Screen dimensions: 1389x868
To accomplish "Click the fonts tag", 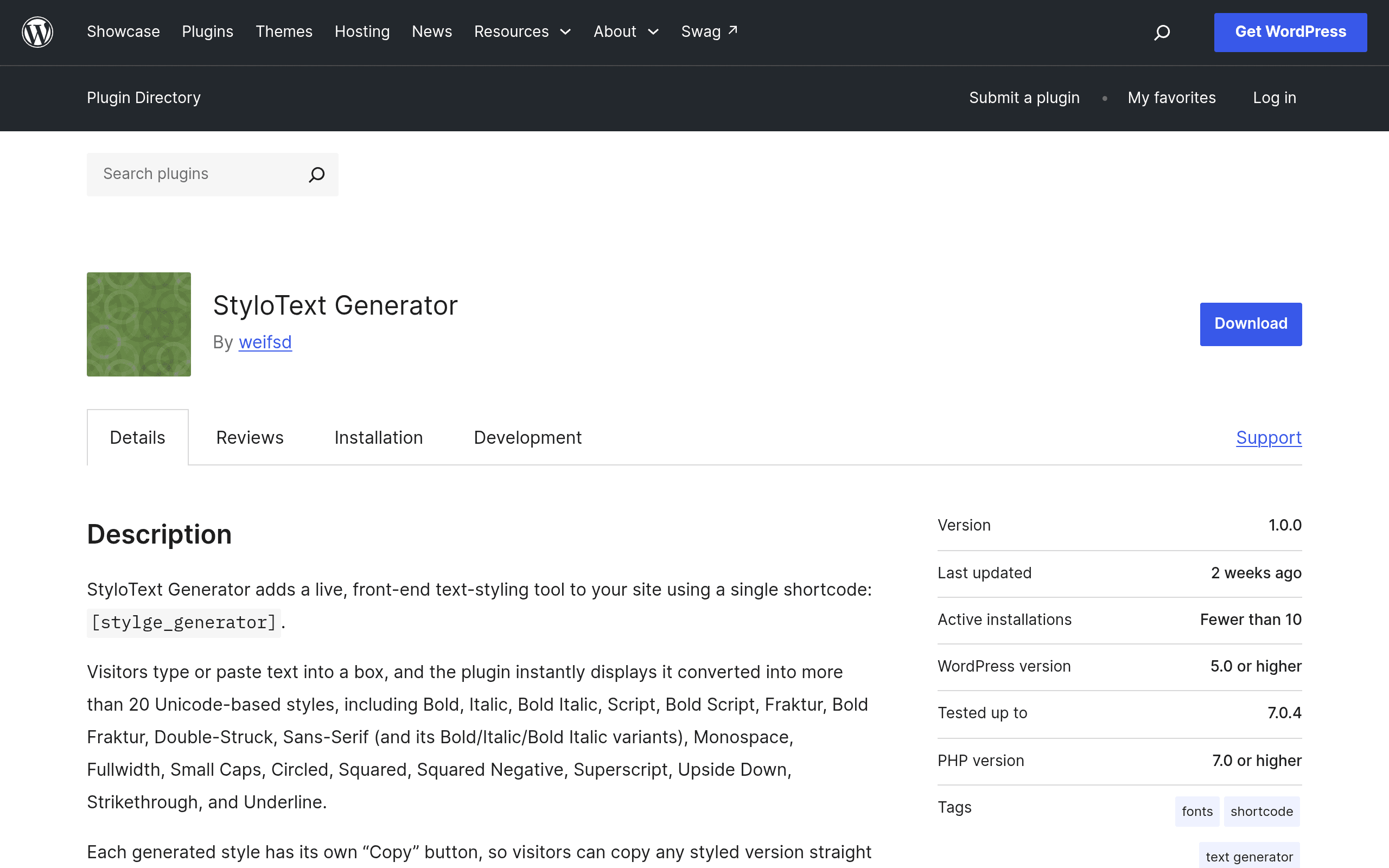I will [x=1197, y=811].
